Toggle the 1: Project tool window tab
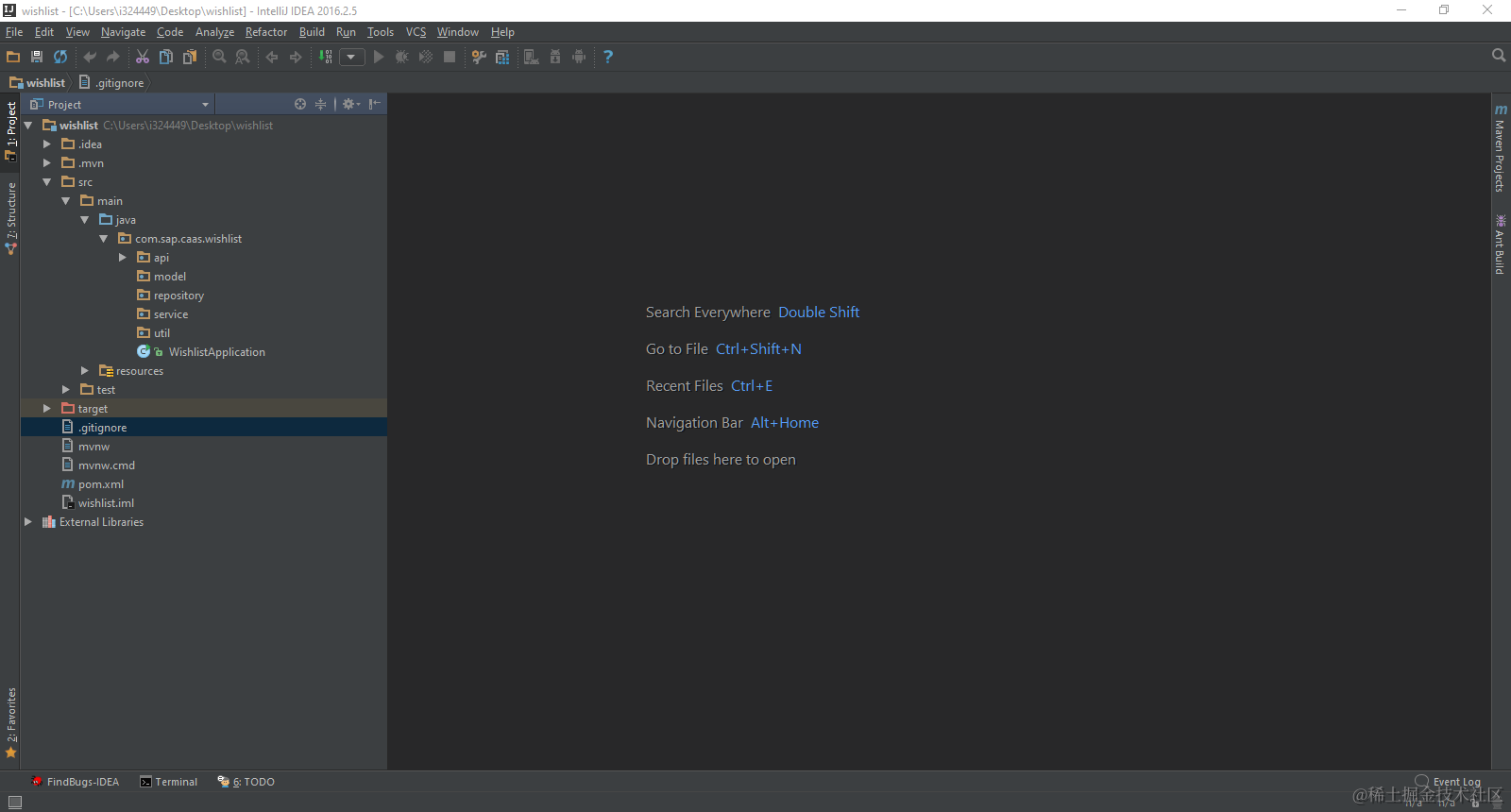 10,131
